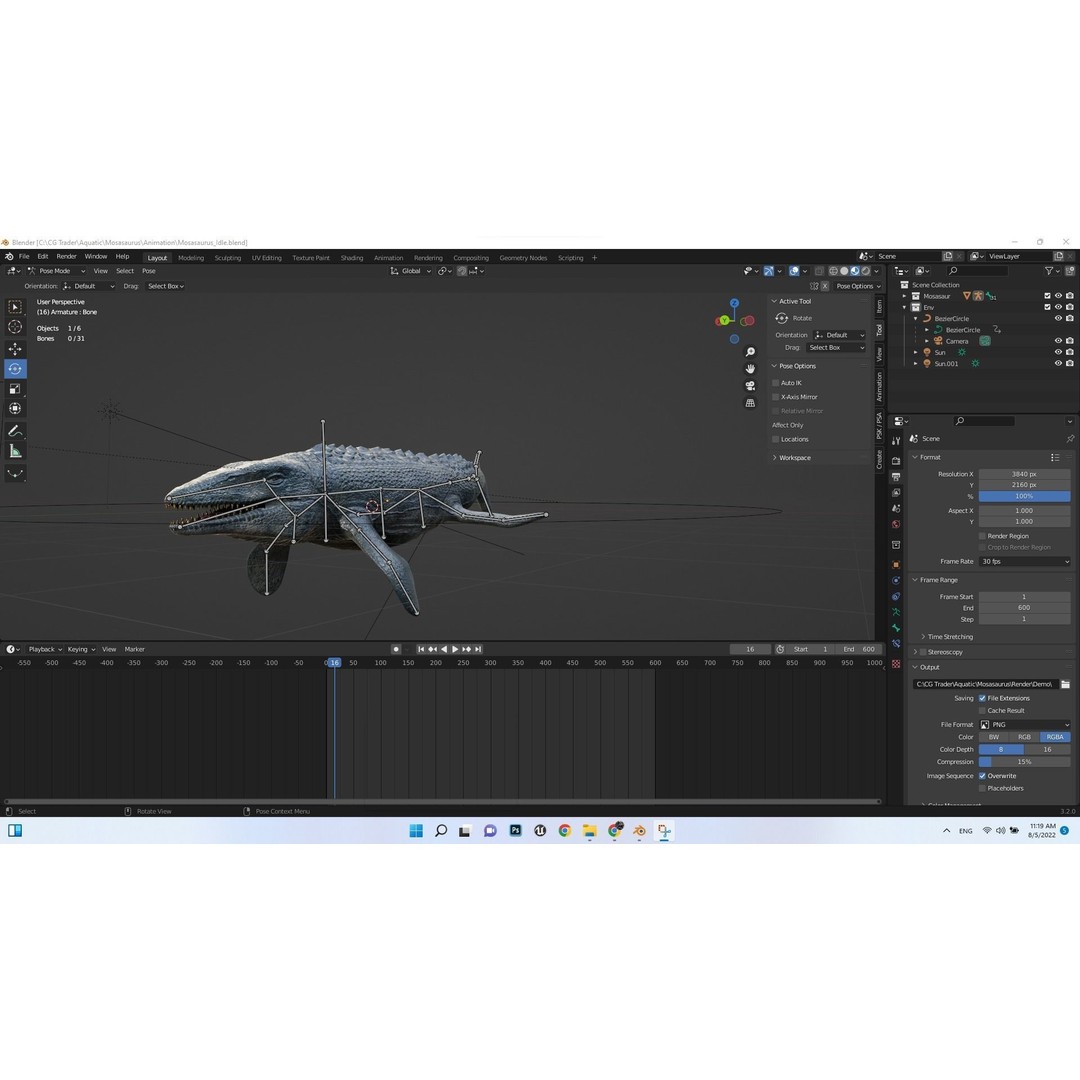The width and height of the screenshot is (1080, 1080).
Task: Open Photoshop from Windows taskbar
Action: [x=515, y=831]
